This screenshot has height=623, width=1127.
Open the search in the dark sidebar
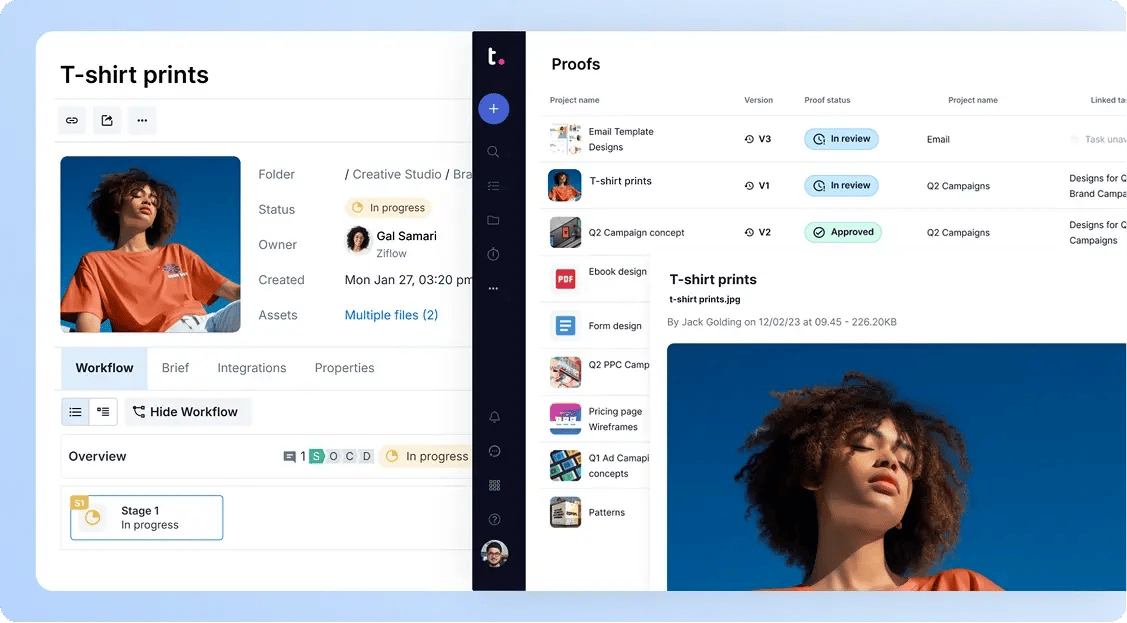(494, 152)
